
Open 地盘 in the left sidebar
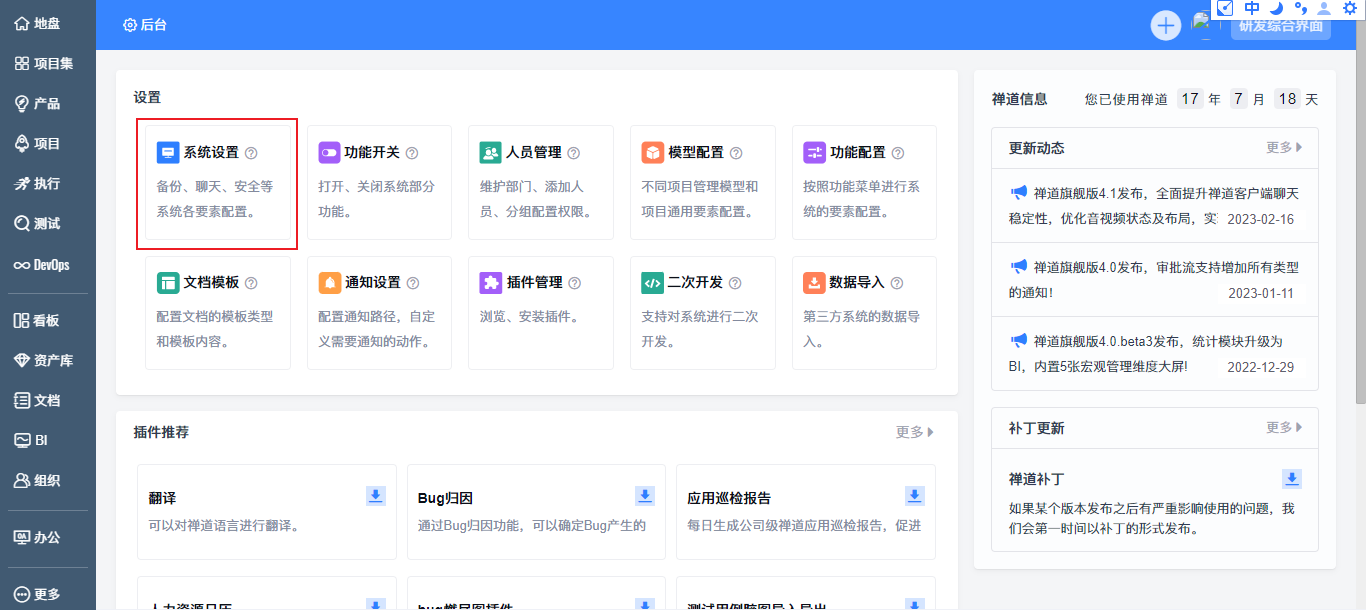pyautogui.click(x=38, y=24)
